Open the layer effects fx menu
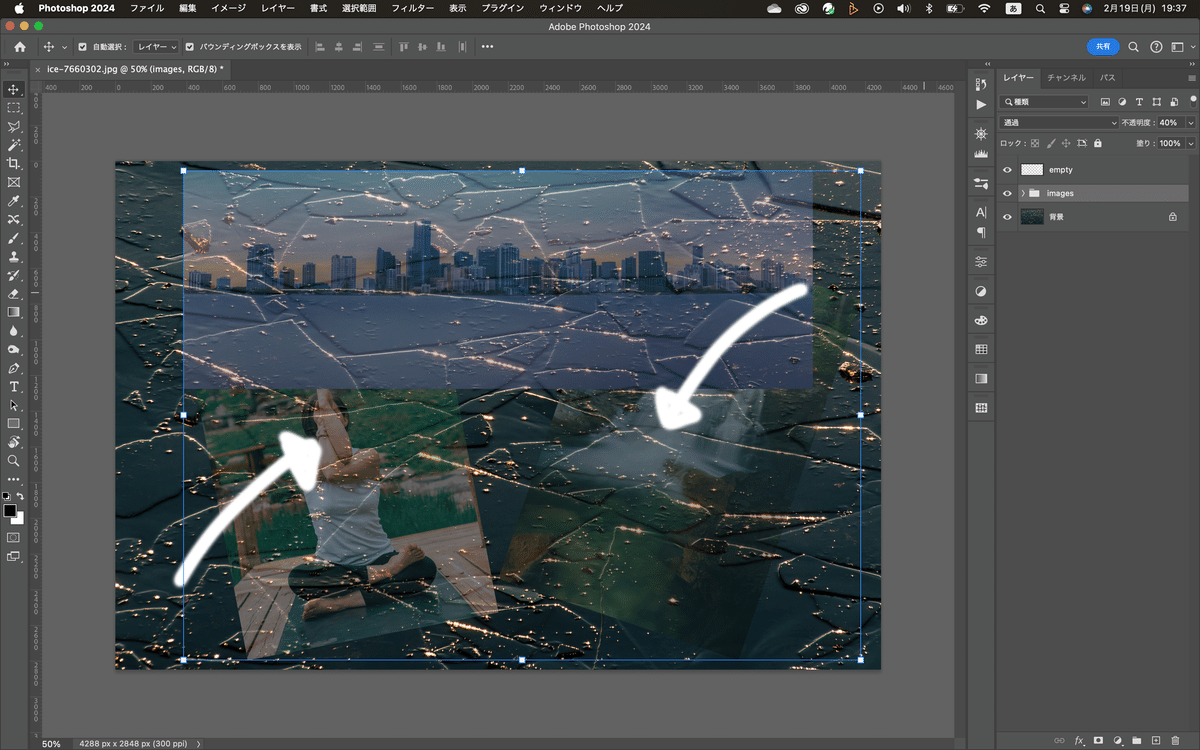This screenshot has width=1200, height=750. 1079,740
